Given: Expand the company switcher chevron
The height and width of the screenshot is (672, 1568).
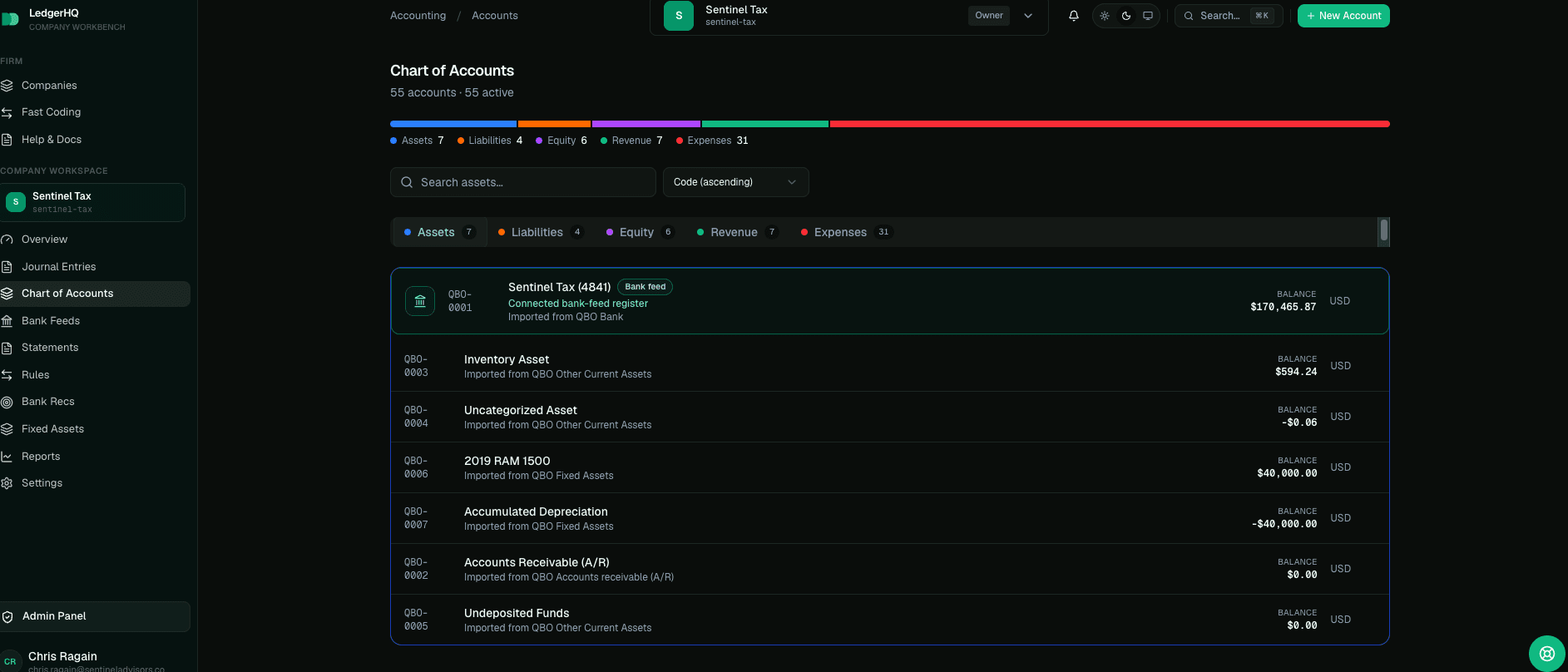Looking at the screenshot, I should [x=1028, y=16].
